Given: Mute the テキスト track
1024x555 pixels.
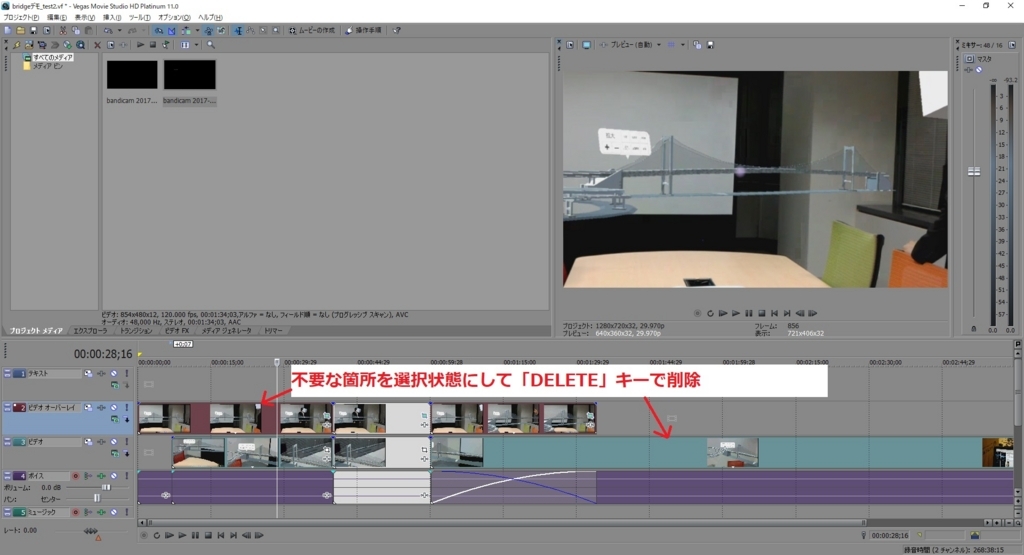Looking at the screenshot, I should [114, 373].
